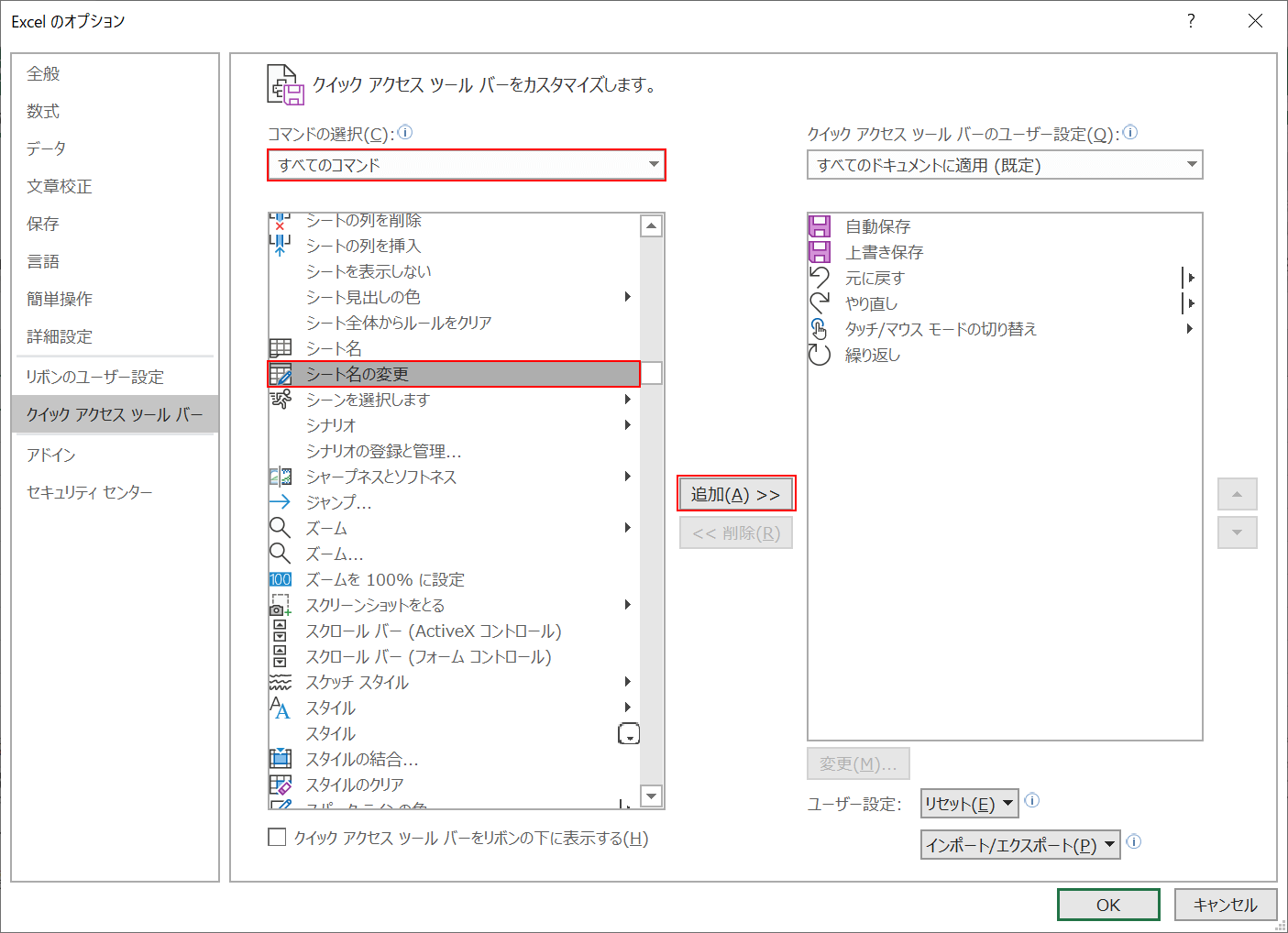Open the すべてのドキュメントに適用 dropdown

1005,165
